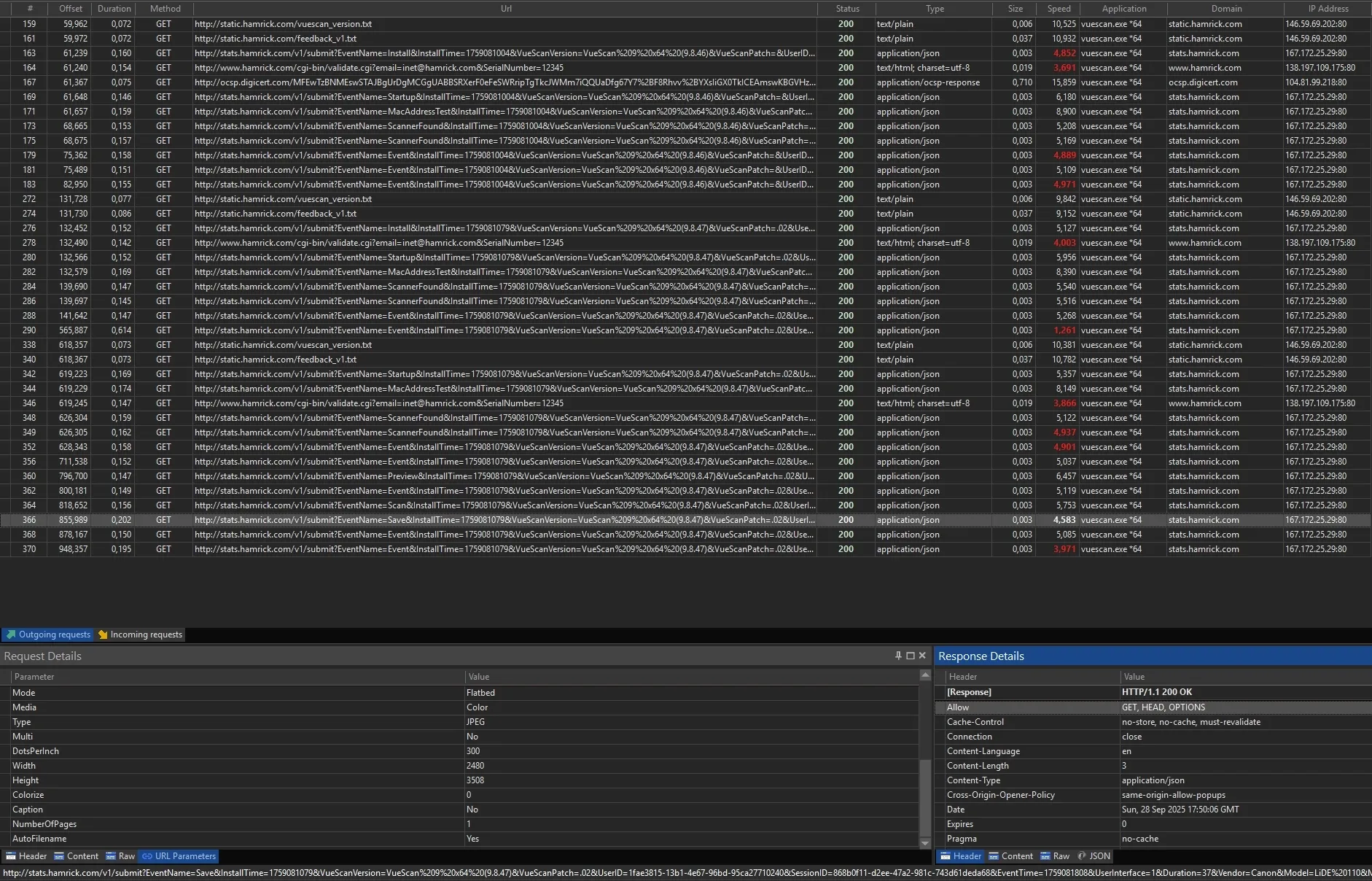
Task: Show Raw view in Request Details
Action: [120, 856]
